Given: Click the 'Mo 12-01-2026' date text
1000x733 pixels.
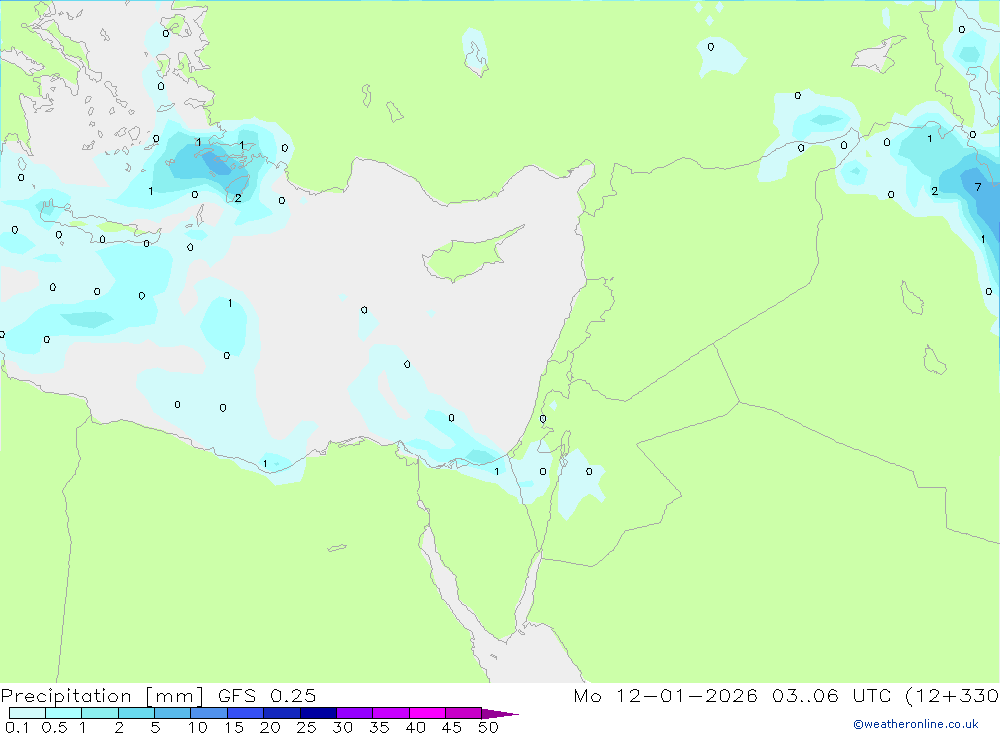Looking at the screenshot, I should (x=665, y=696).
